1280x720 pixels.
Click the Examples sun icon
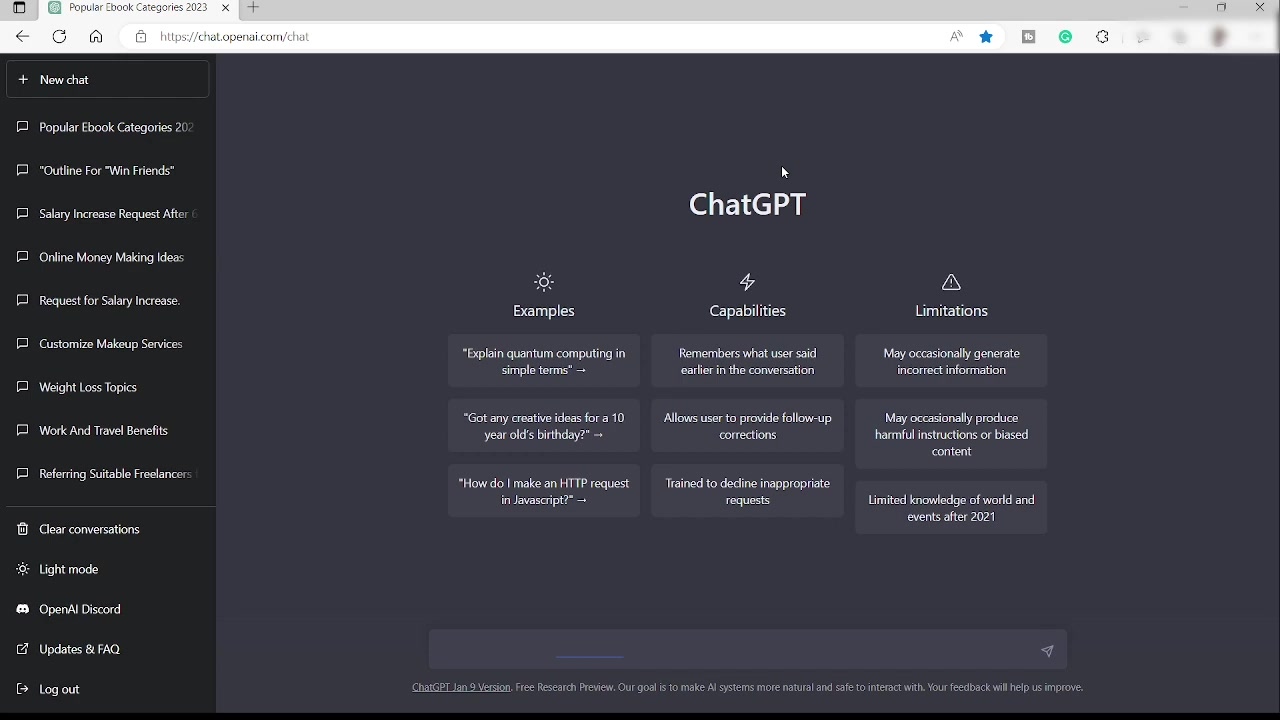tap(544, 282)
